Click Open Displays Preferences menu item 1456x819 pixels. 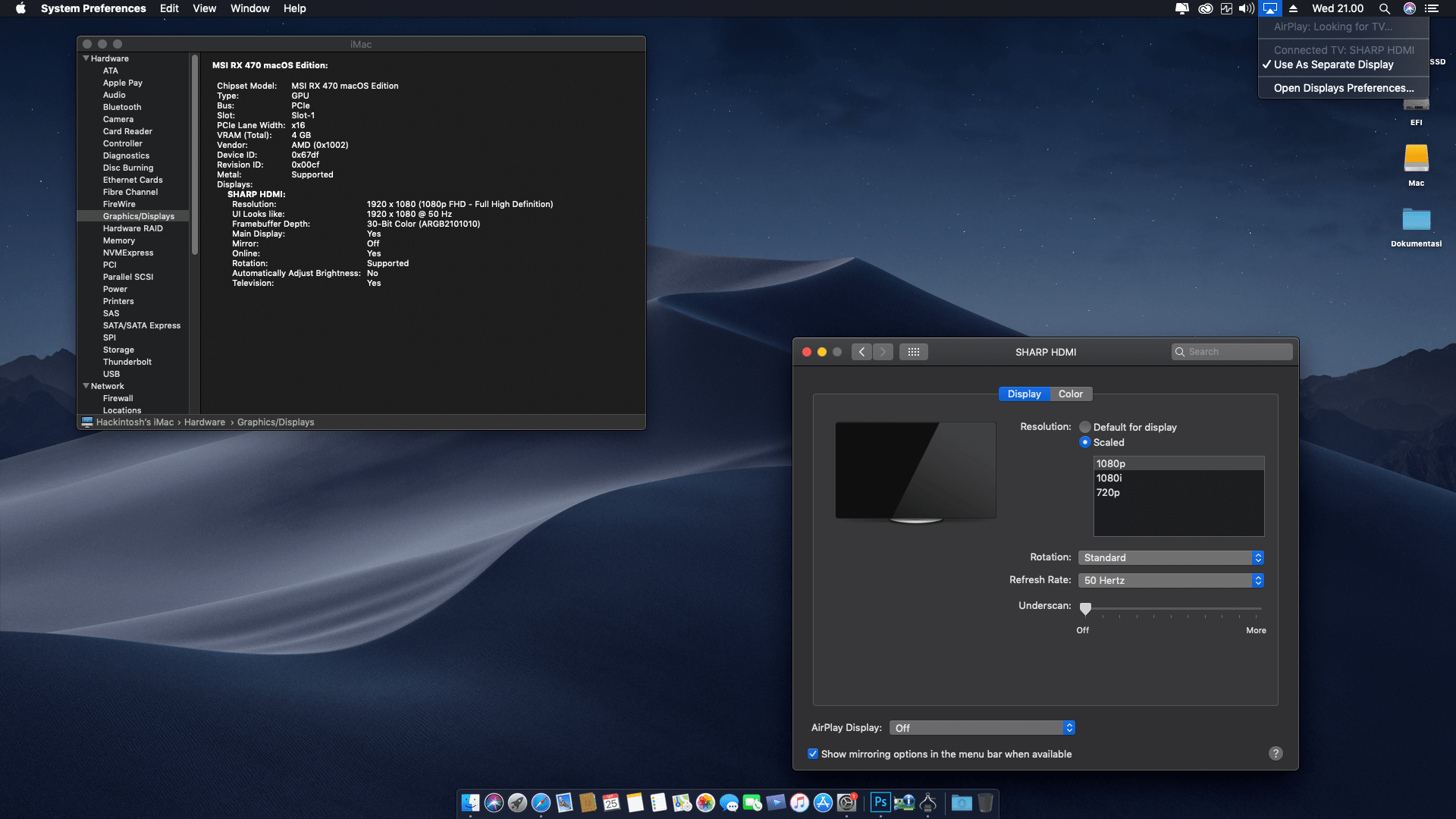[1343, 88]
